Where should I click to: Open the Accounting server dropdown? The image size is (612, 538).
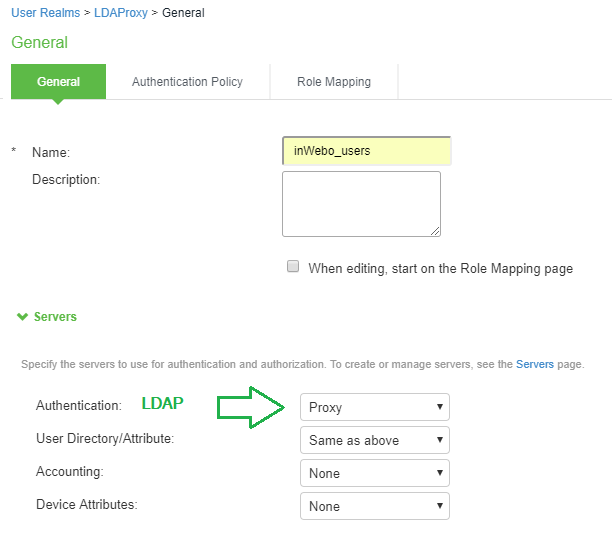tap(374, 473)
